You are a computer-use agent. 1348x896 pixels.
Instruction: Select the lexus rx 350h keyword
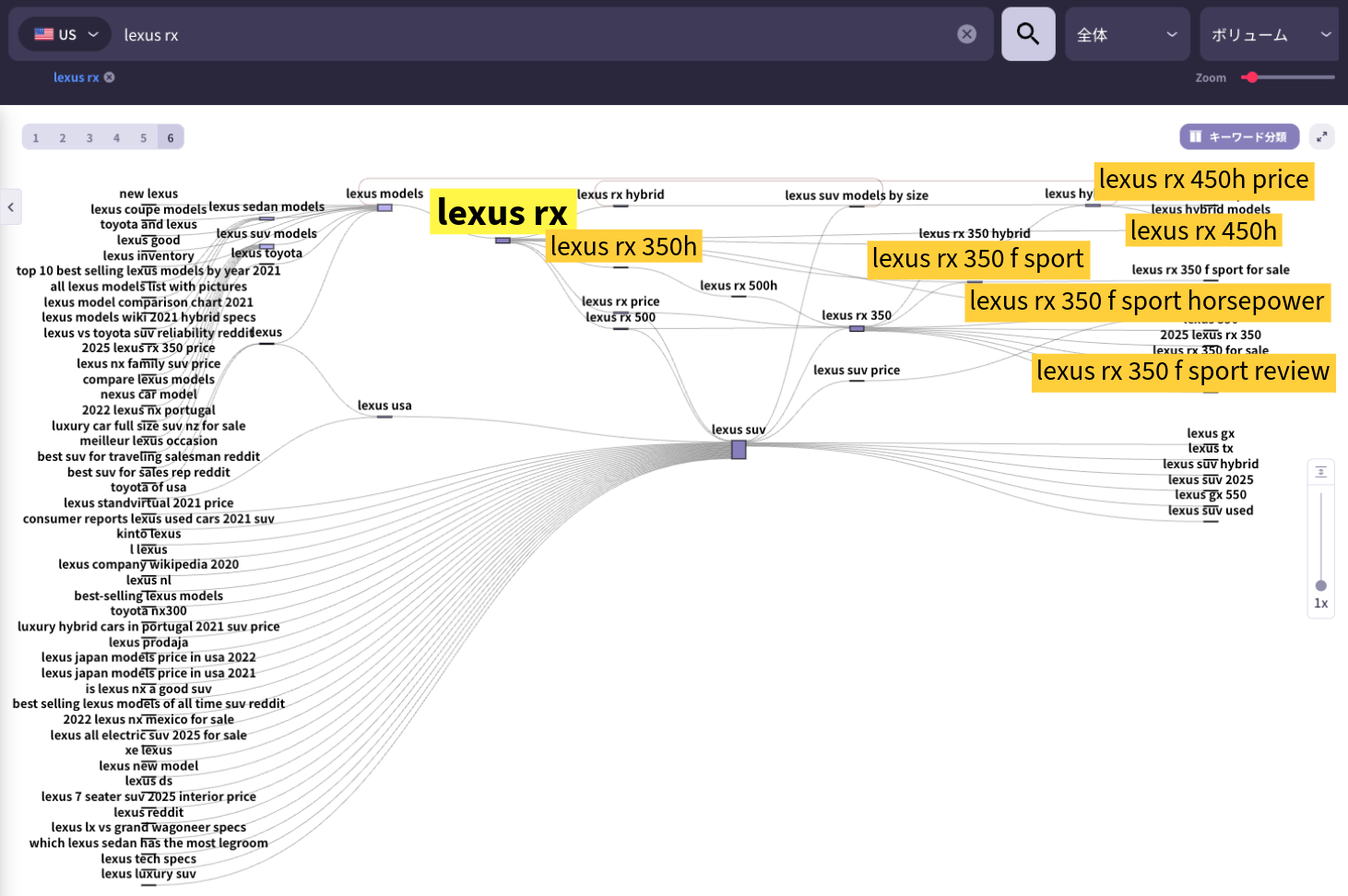[623, 246]
